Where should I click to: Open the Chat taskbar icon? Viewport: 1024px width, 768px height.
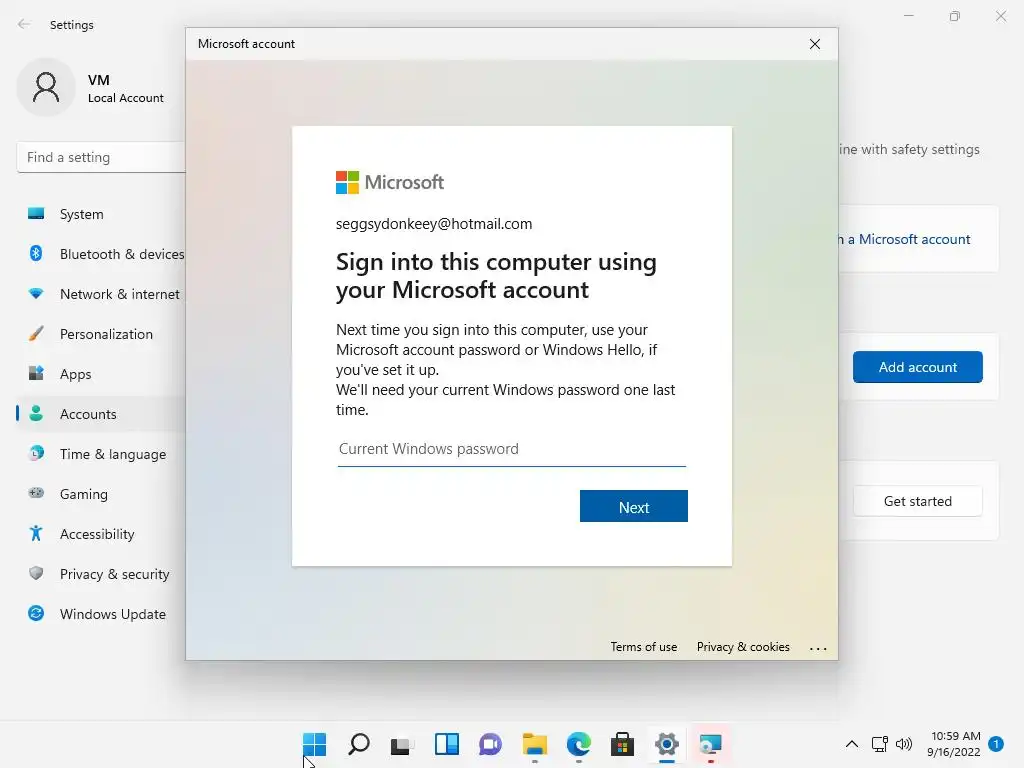pos(490,744)
